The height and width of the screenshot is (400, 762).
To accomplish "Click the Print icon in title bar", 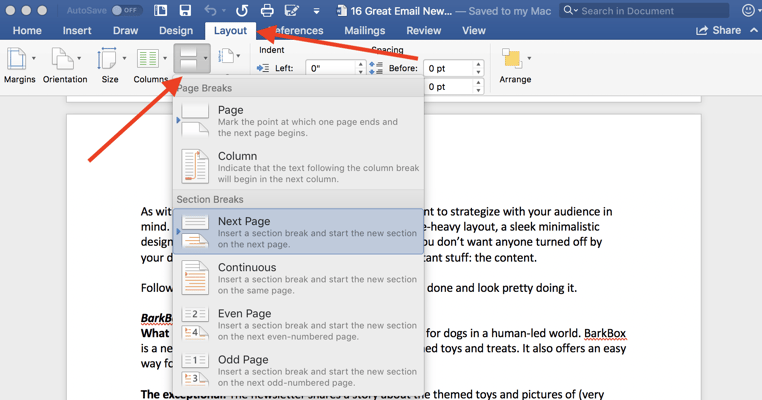I will (266, 10).
